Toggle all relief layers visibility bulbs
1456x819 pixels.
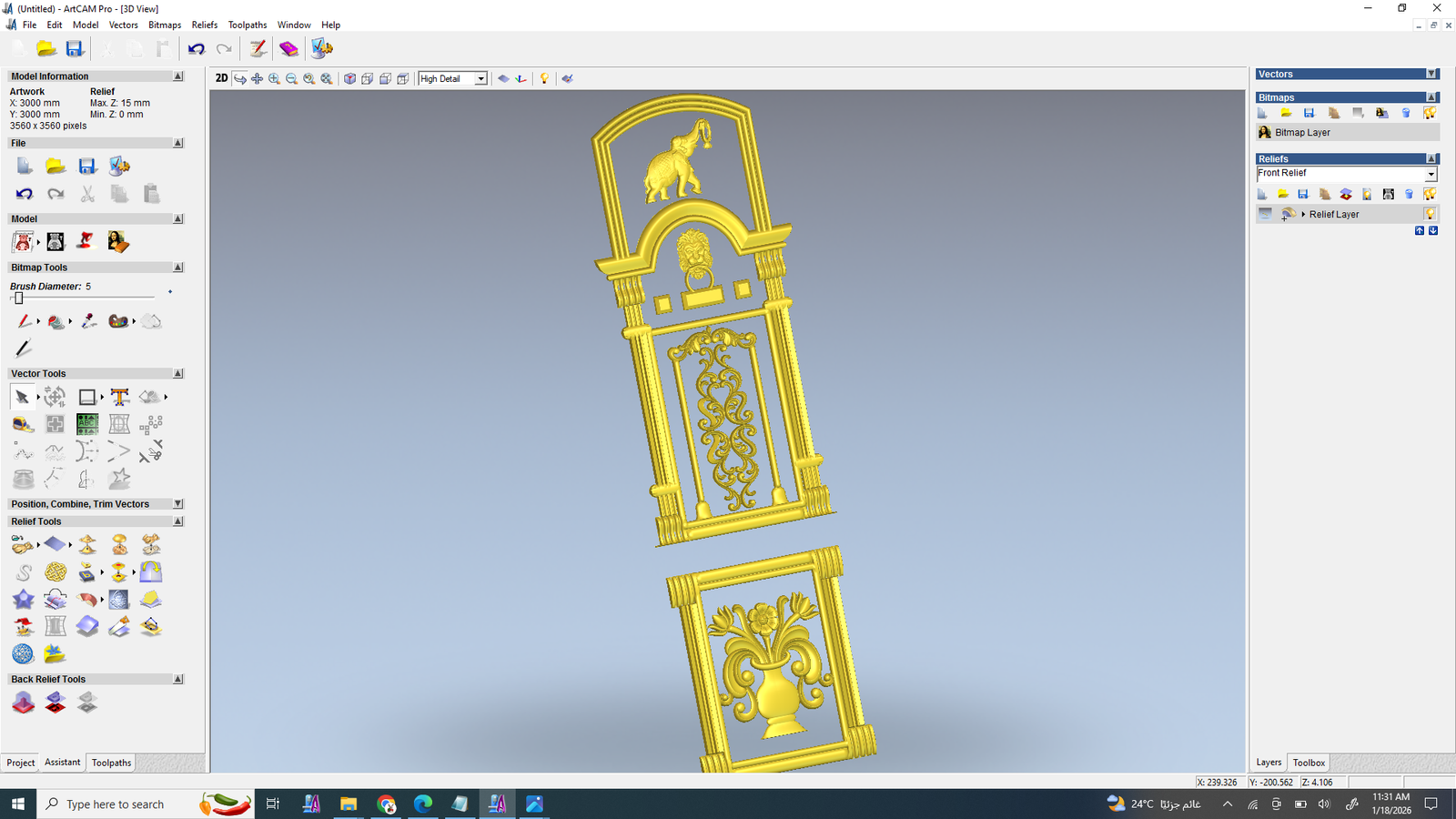pyautogui.click(x=1430, y=194)
